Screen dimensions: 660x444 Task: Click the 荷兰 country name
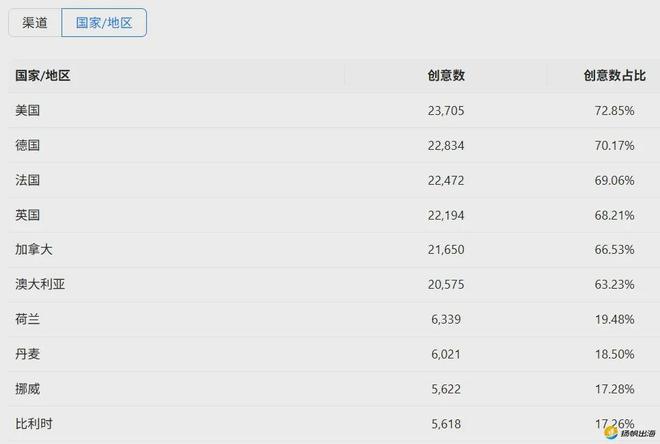(x=27, y=319)
